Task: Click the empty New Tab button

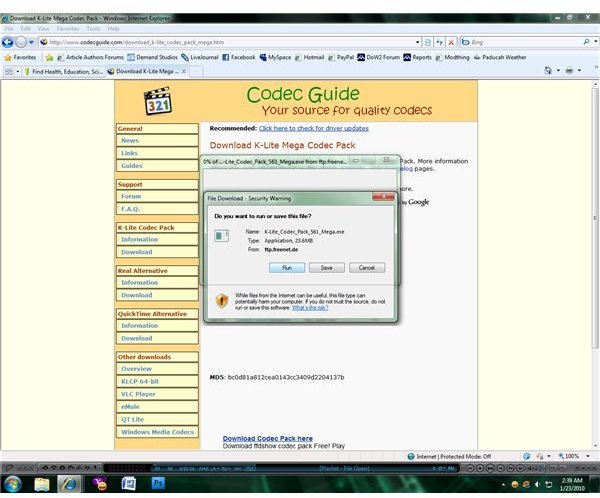Action: coord(196,72)
